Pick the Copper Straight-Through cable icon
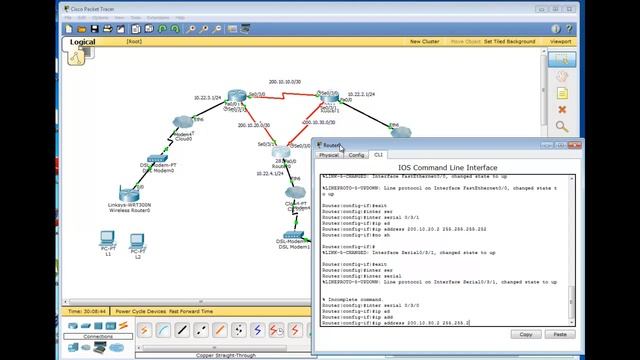The height and width of the screenshot is (360, 640). tap(182, 330)
